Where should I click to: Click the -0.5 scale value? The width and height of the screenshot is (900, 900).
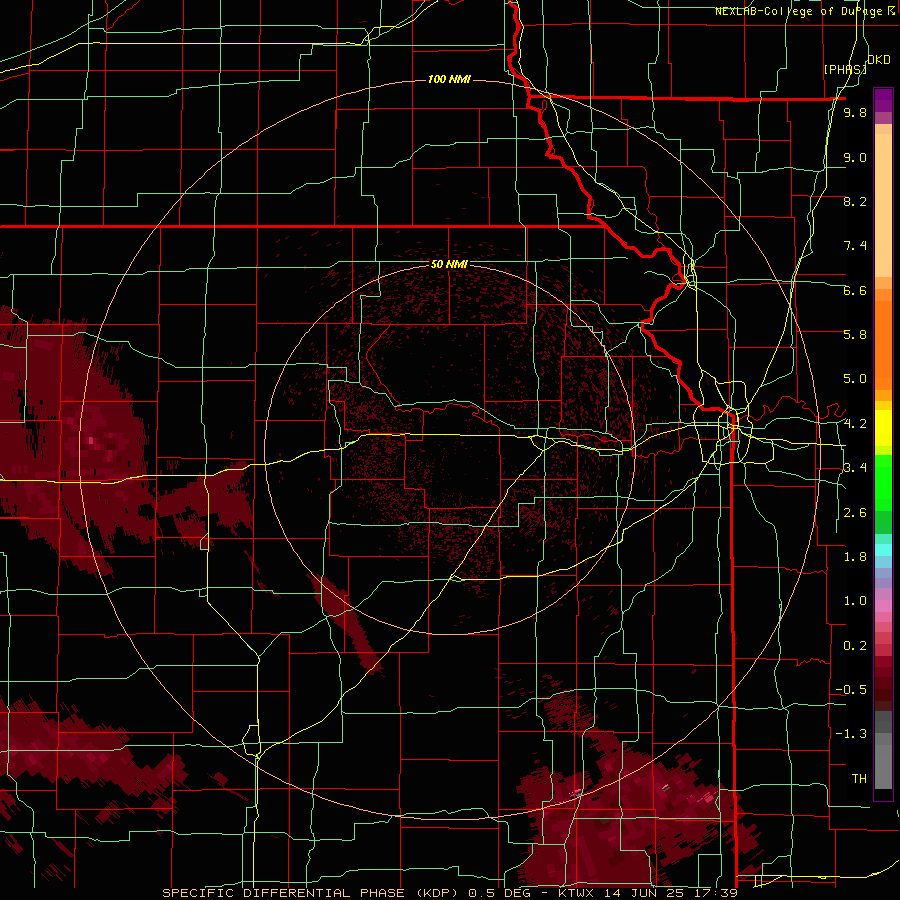tap(851, 690)
